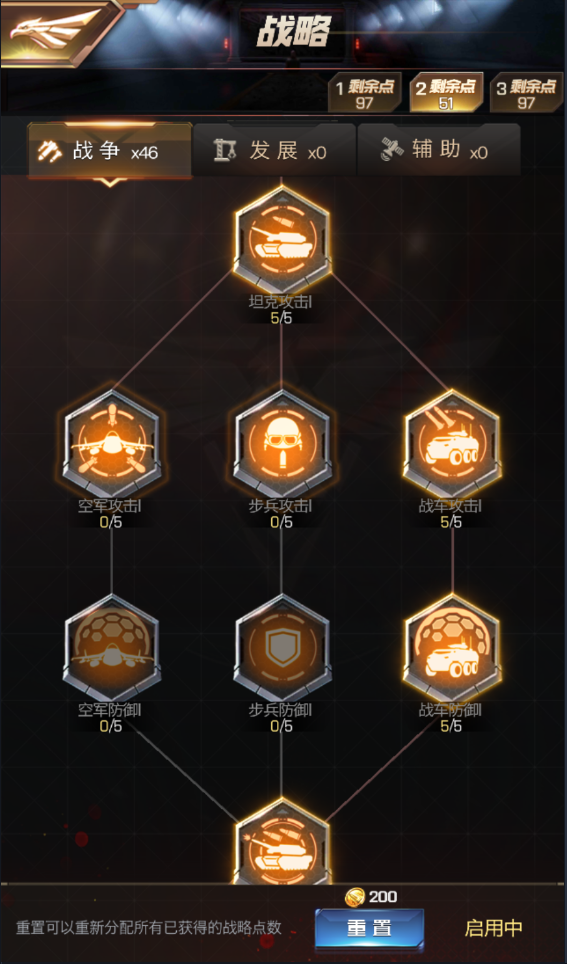Select the 坦克攻击I tank skill node

[x=282, y=240]
